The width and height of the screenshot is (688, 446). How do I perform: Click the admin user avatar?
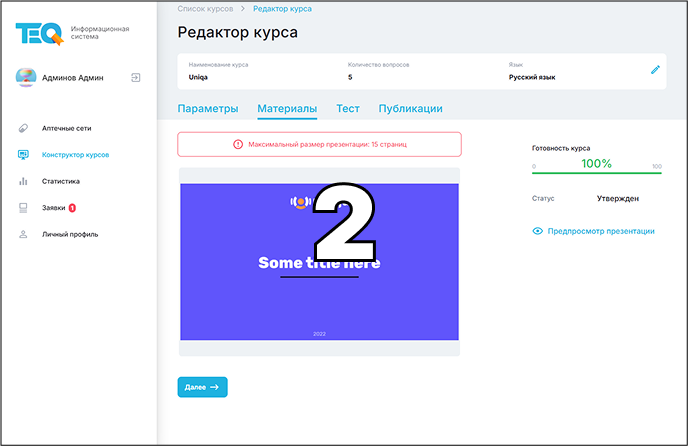pyautogui.click(x=26, y=77)
